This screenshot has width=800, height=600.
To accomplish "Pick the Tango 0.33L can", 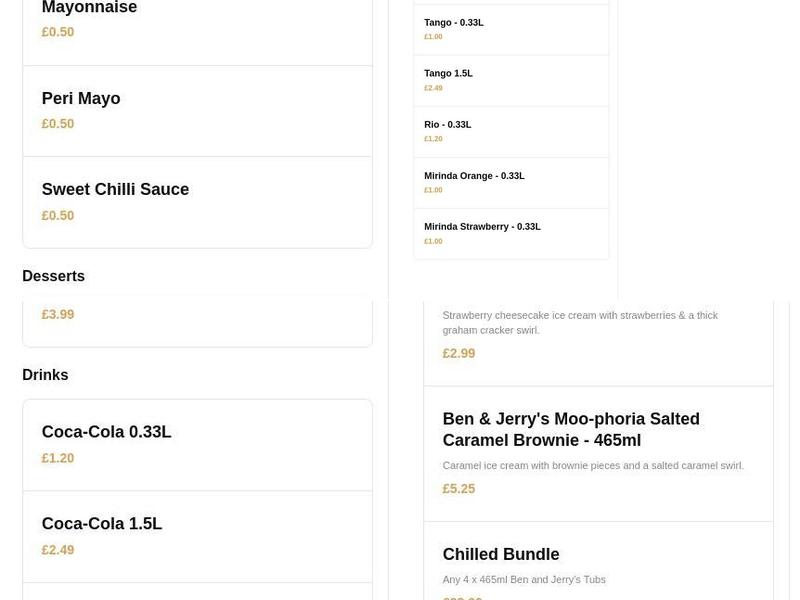I will pos(511,28).
